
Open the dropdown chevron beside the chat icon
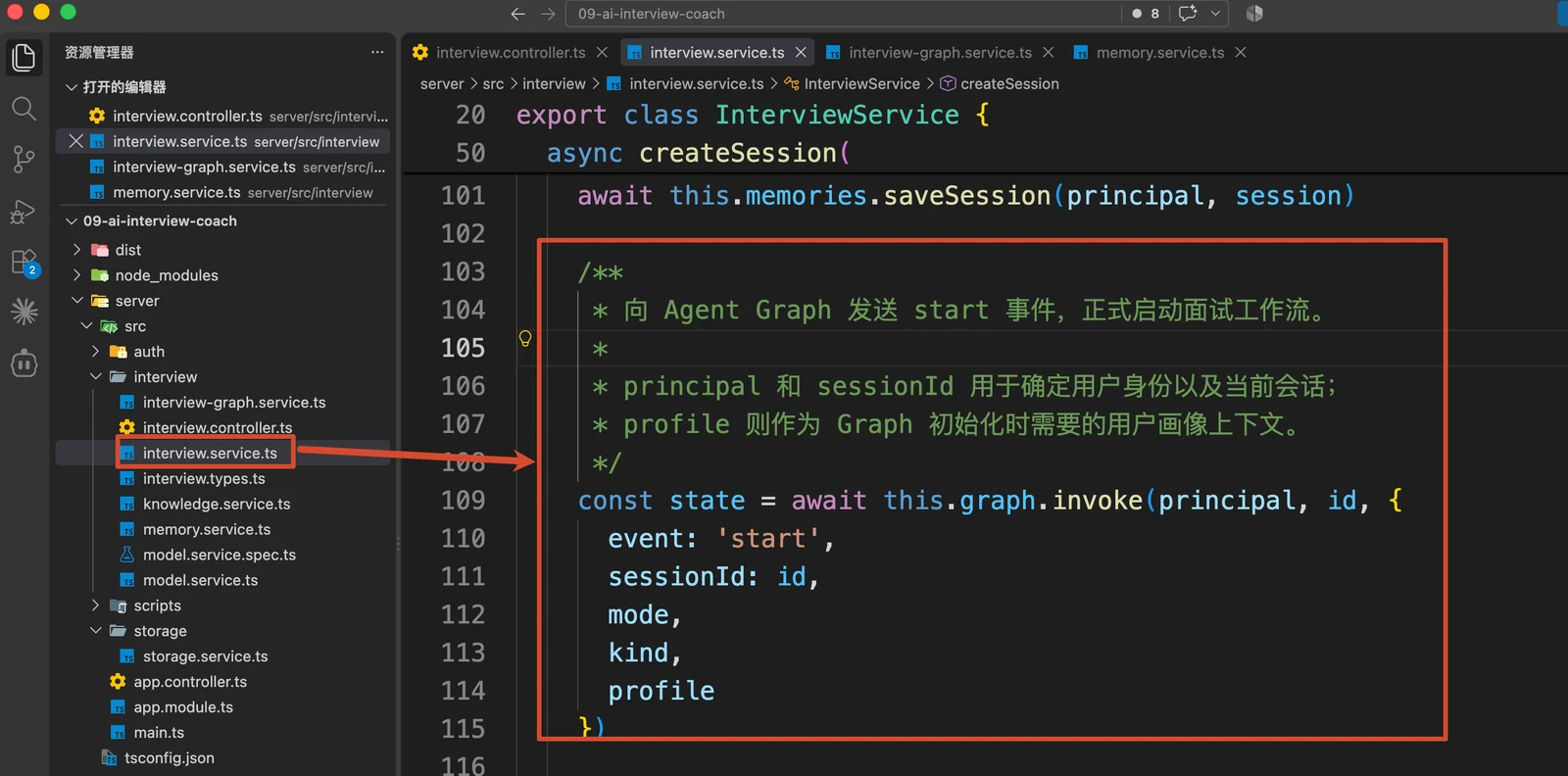point(1215,14)
